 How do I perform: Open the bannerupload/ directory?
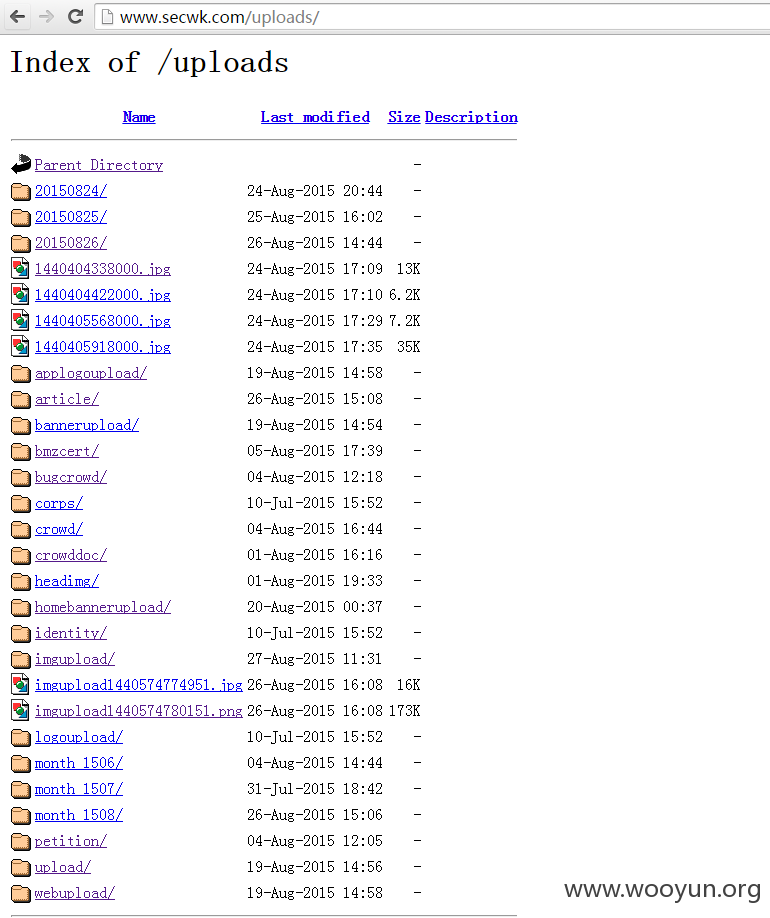87,425
